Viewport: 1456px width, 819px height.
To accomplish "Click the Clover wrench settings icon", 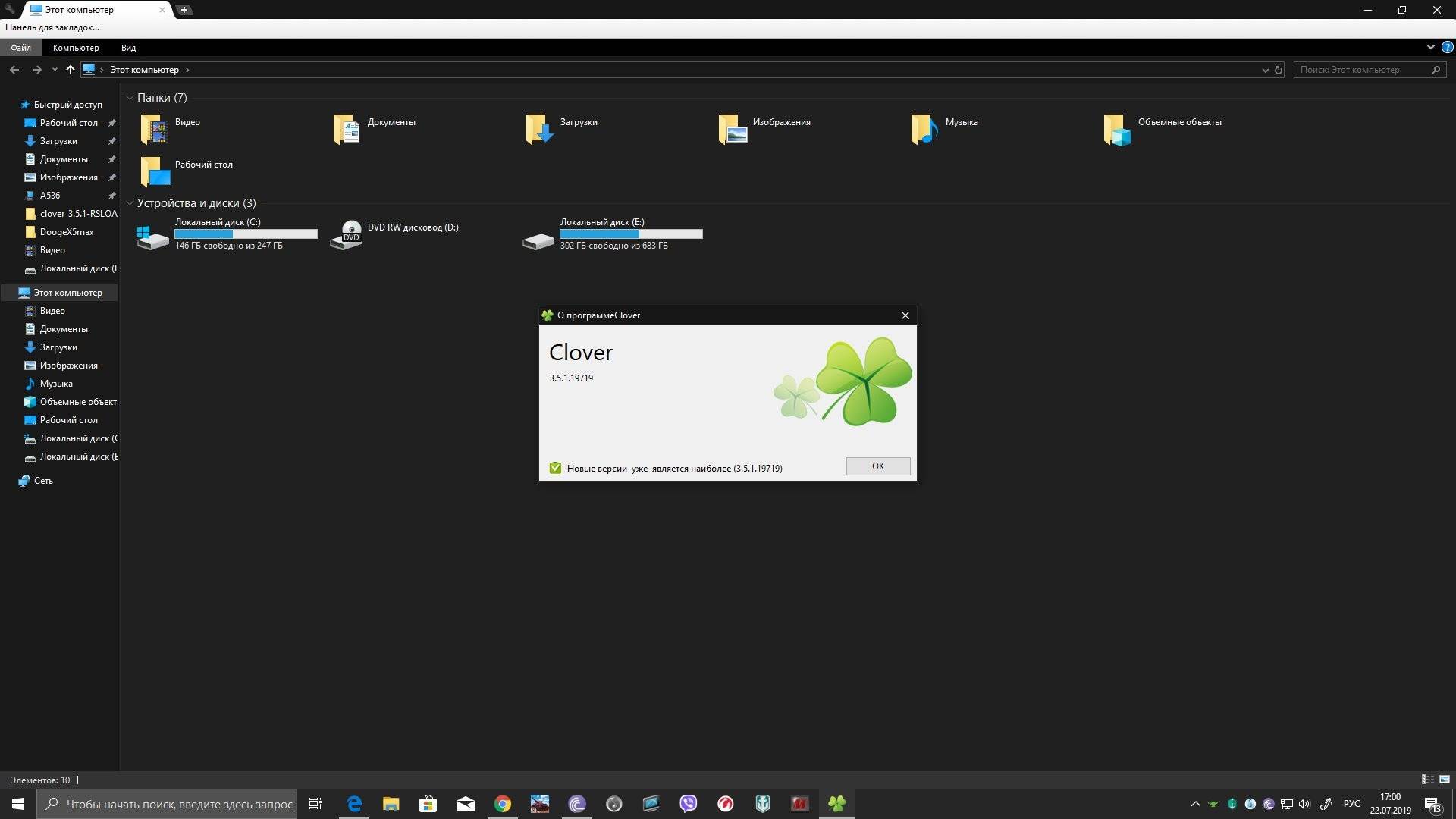I will (x=10, y=10).
